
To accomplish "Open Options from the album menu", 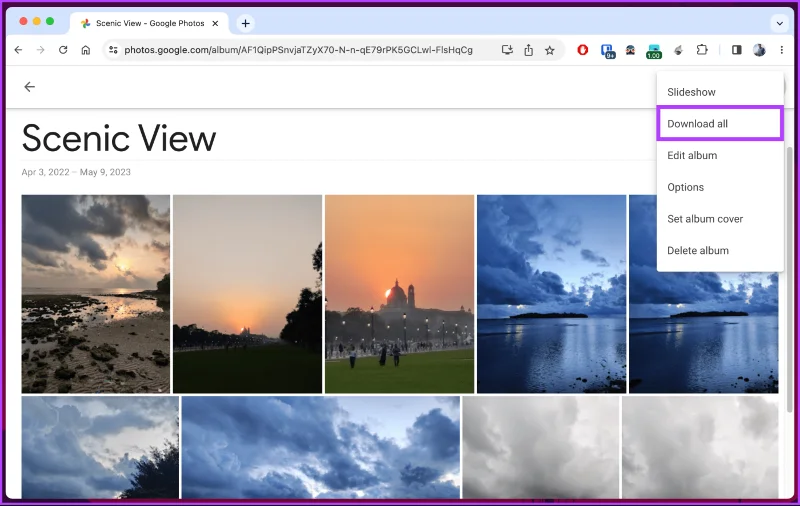I will coord(720,187).
